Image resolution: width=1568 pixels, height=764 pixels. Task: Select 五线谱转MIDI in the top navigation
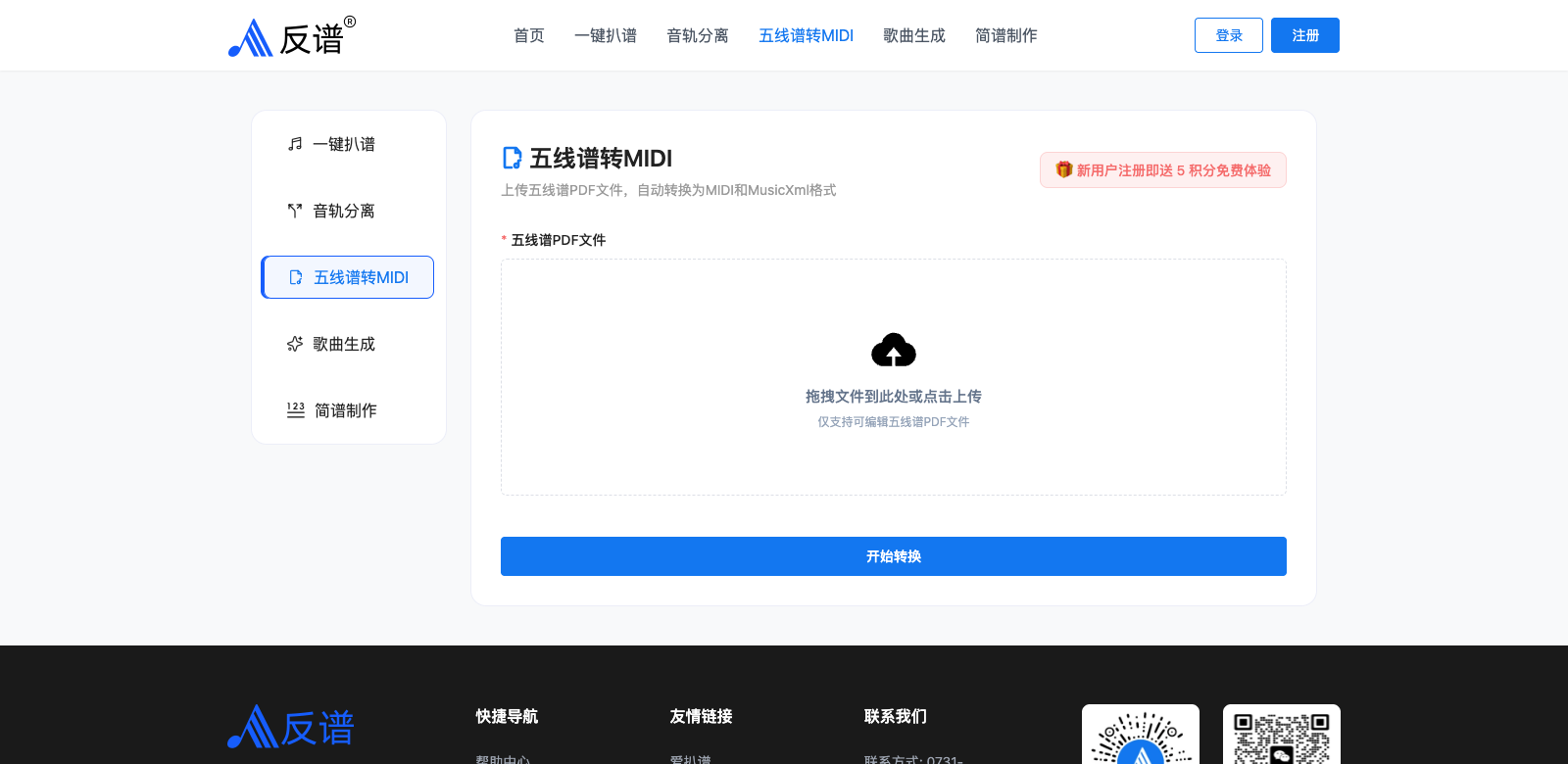806,35
